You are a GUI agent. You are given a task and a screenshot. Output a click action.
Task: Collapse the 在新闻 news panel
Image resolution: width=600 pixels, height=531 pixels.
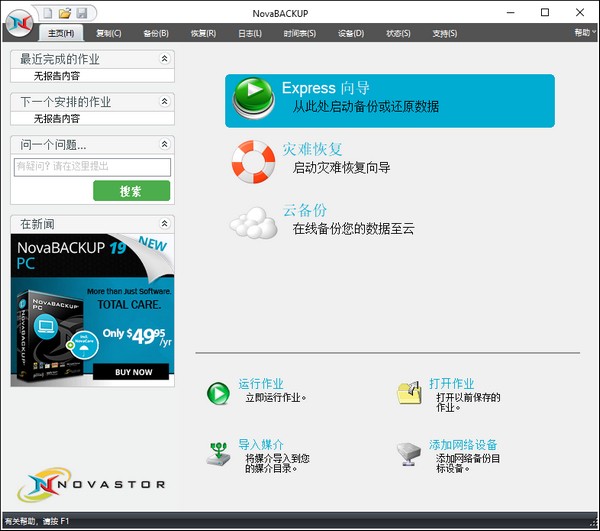pos(164,223)
